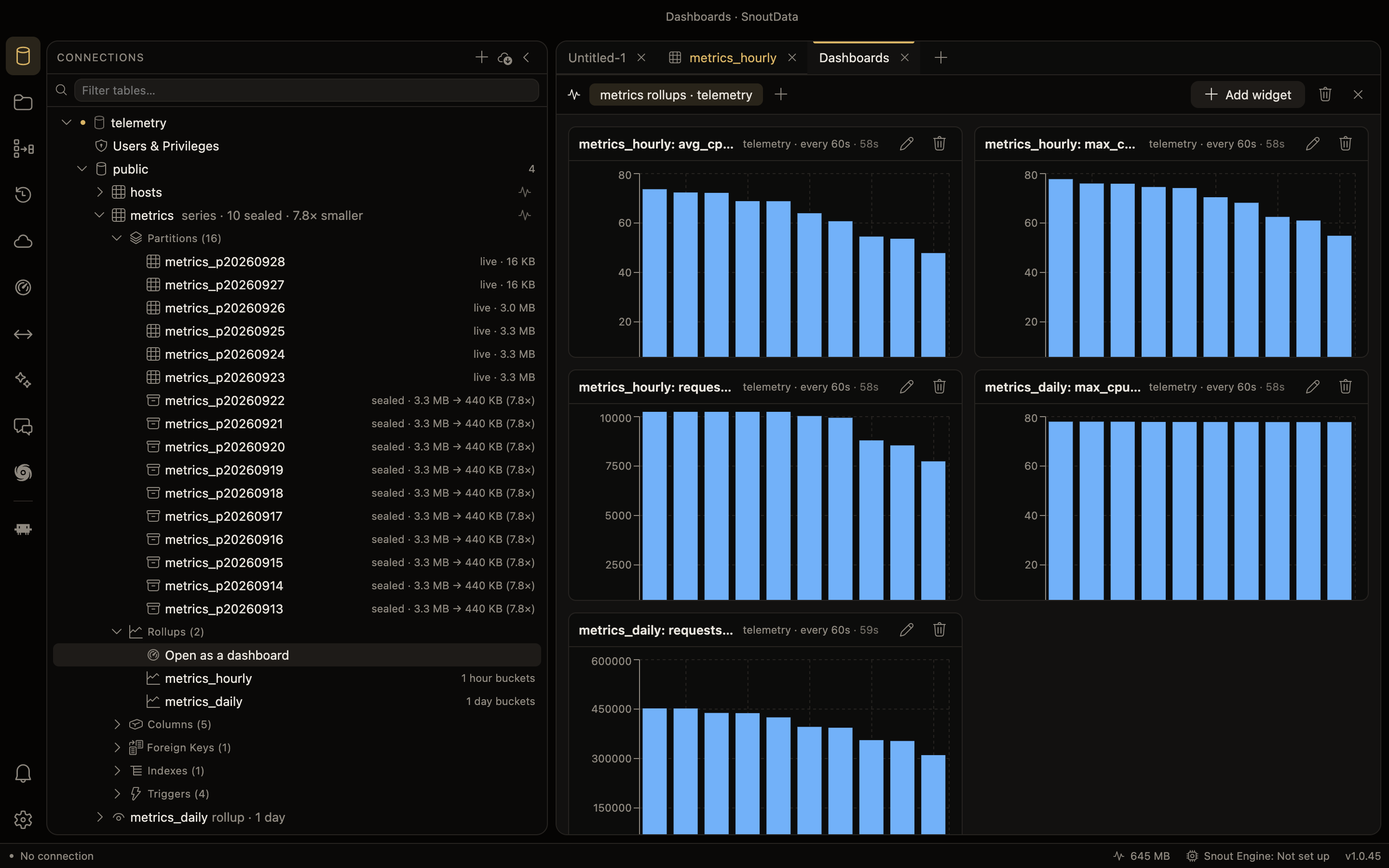Add a new connection with plus icon

coord(481,57)
